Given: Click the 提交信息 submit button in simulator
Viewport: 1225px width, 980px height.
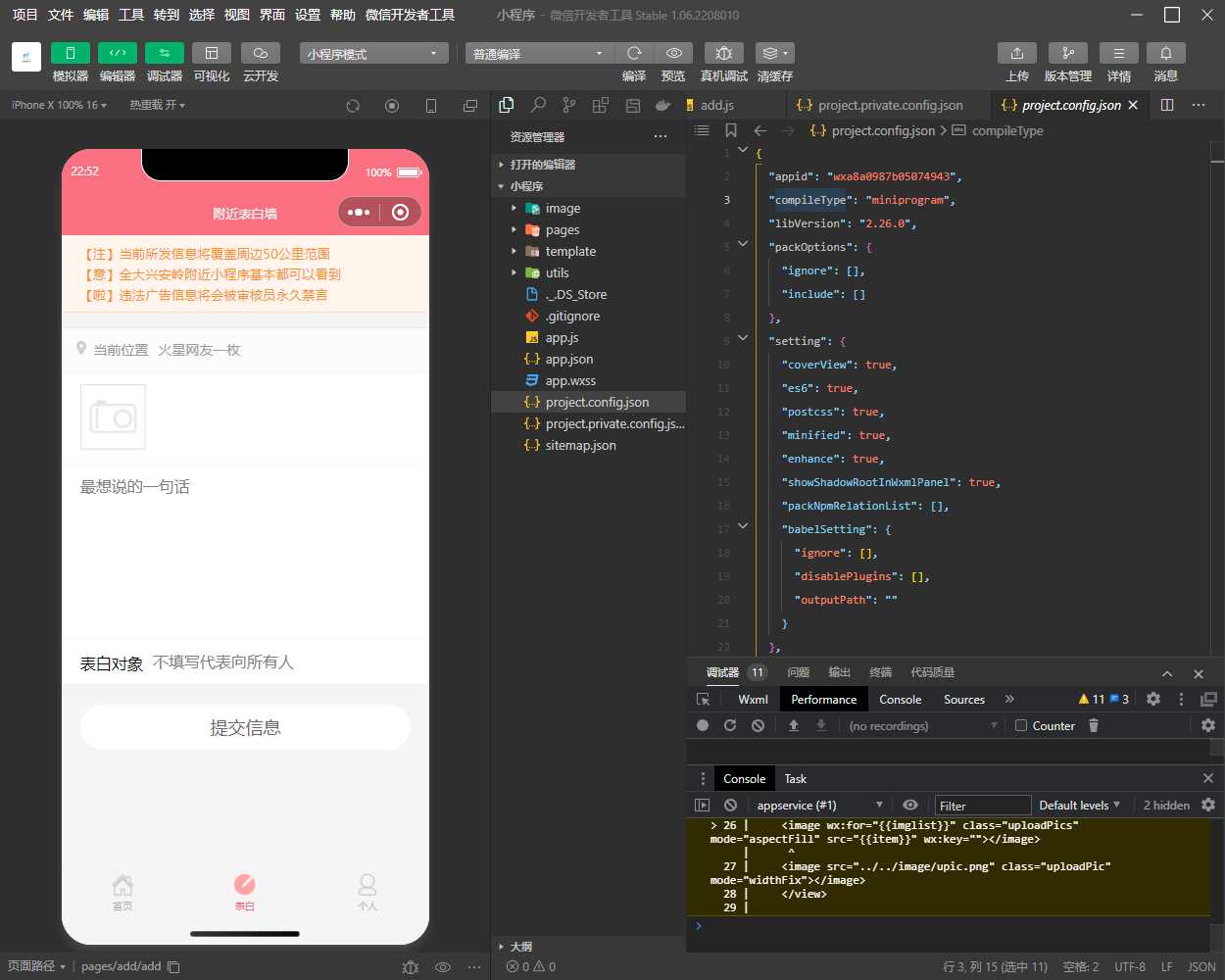Looking at the screenshot, I should (245, 726).
